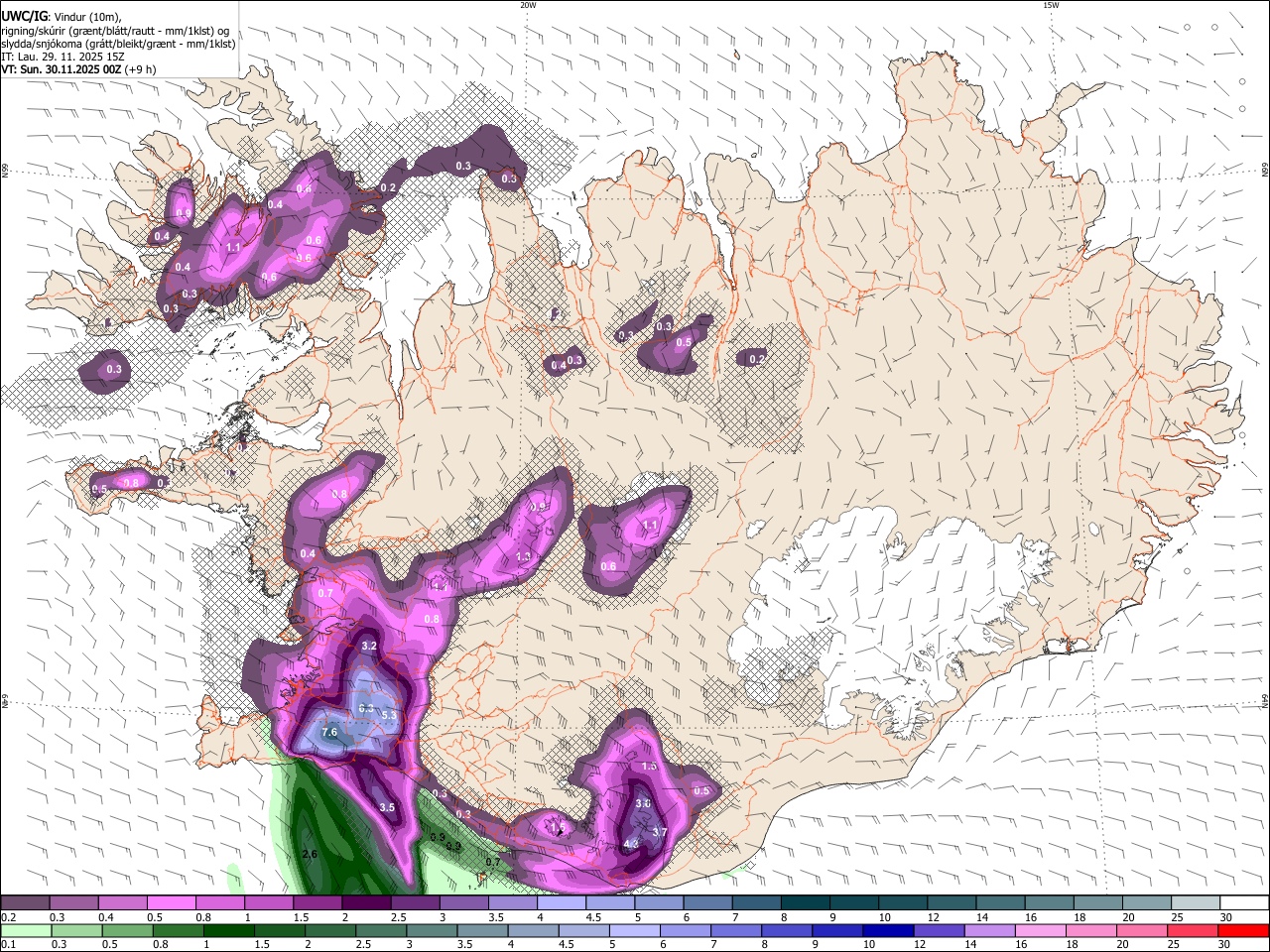
Task: Click the 3.7 snowfall value on south coast
Action: pyautogui.click(x=659, y=832)
